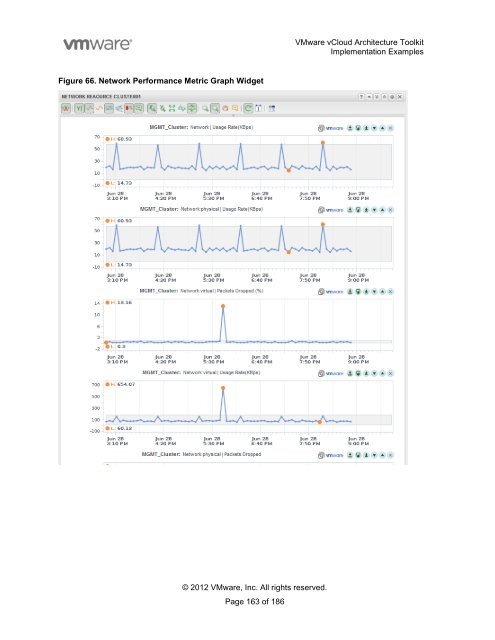
Task: Click the orange trend line toolbar icon
Action: point(99,108)
